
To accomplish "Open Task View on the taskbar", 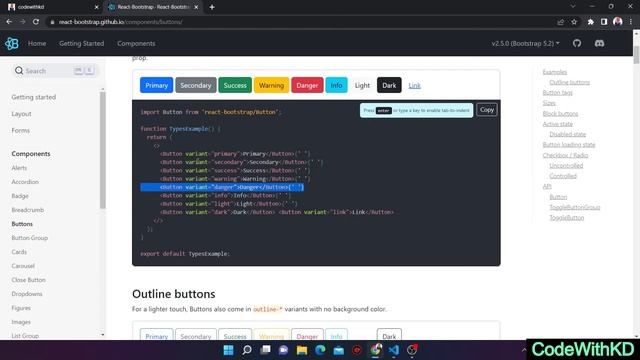I will point(265,350).
